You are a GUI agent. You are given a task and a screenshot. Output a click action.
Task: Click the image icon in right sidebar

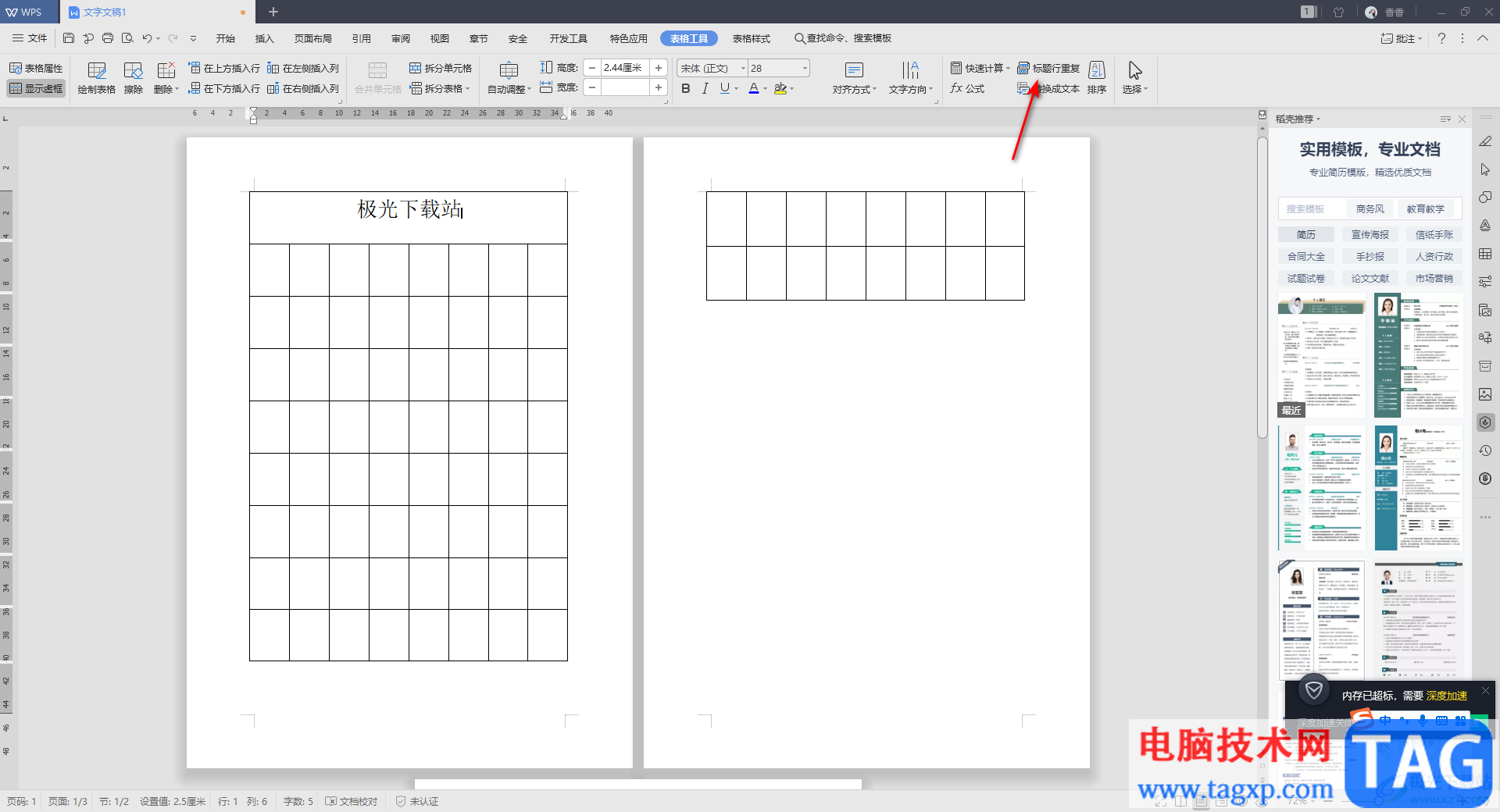(1485, 394)
